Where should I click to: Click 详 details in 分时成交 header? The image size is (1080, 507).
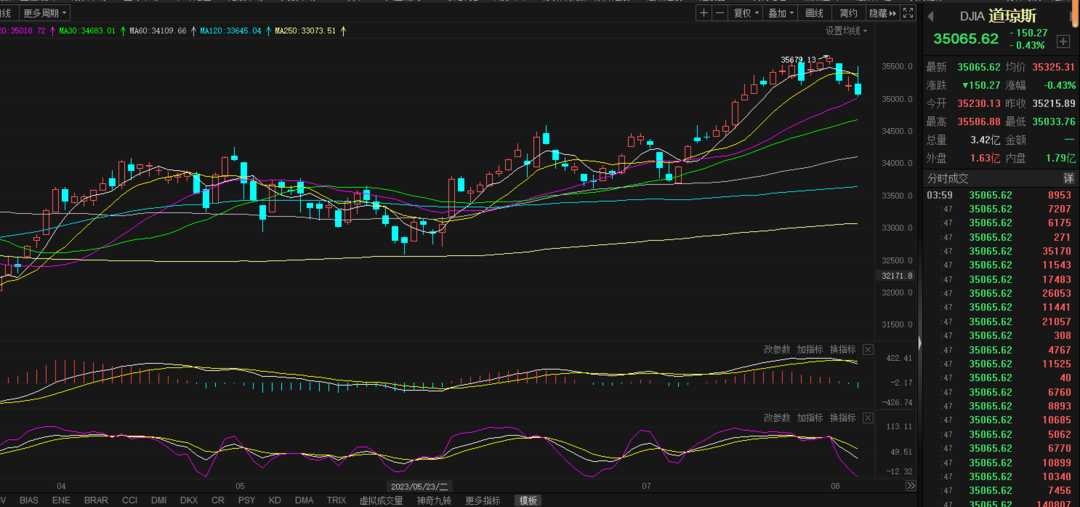tap(1070, 178)
